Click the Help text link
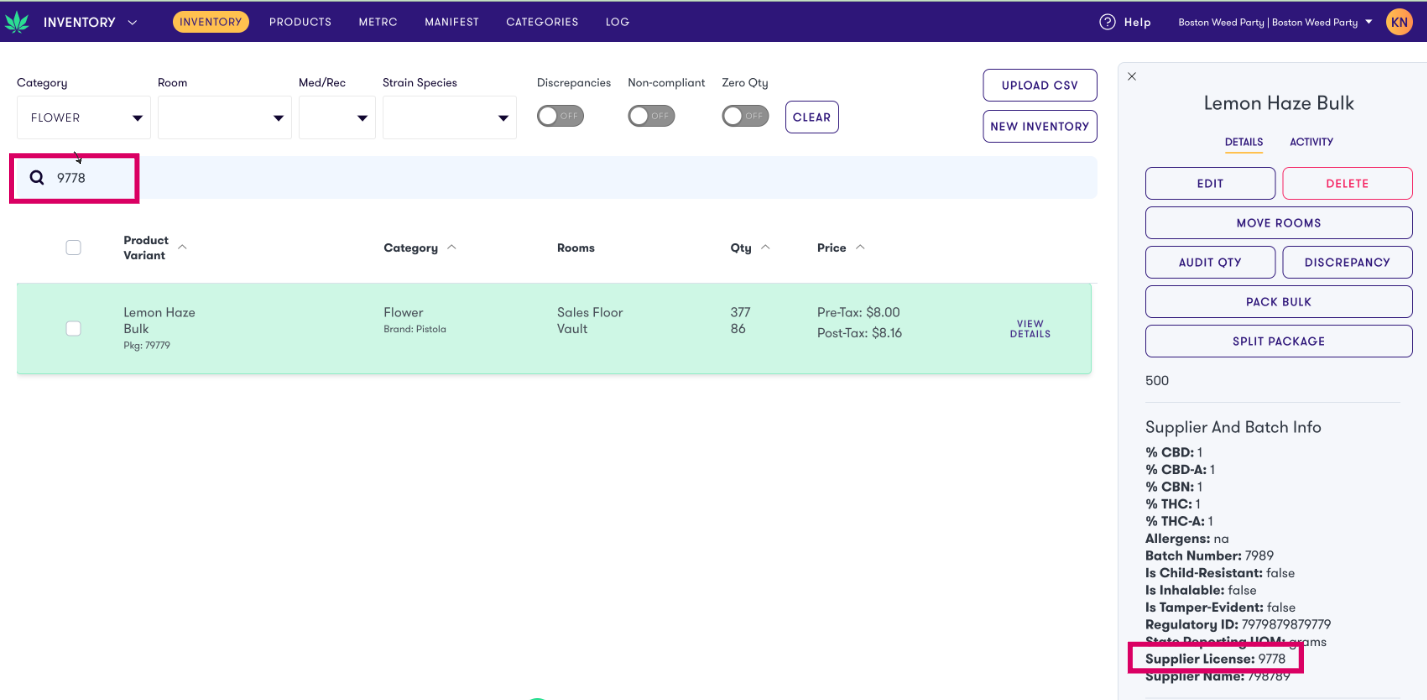 (1137, 22)
